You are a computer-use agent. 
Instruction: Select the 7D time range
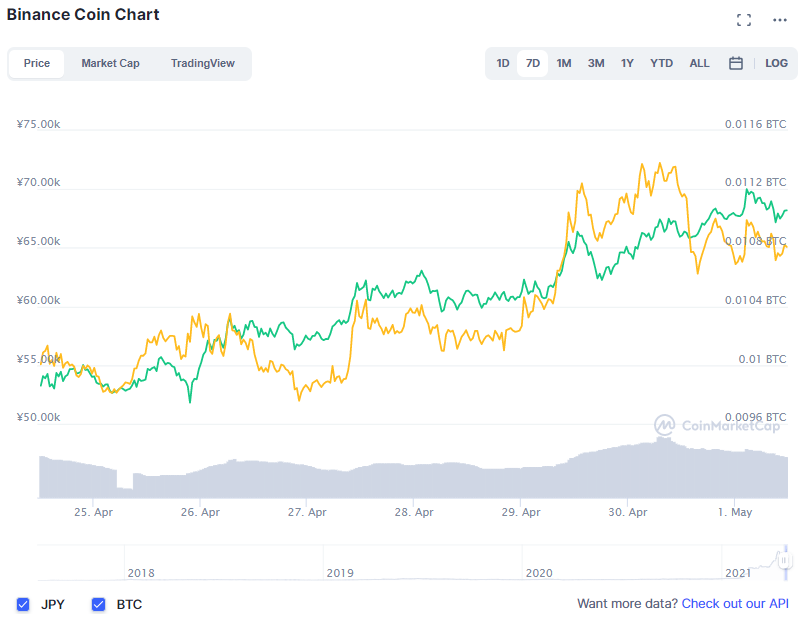click(533, 63)
